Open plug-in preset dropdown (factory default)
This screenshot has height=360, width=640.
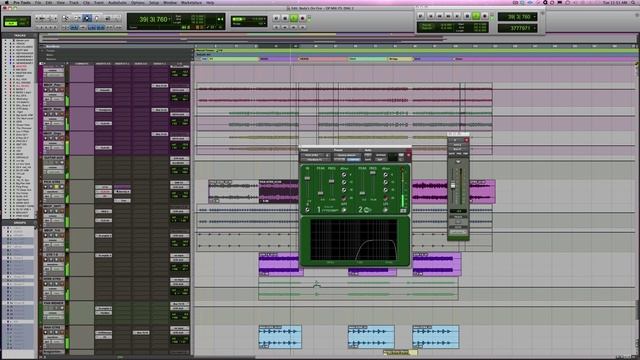click(x=347, y=155)
